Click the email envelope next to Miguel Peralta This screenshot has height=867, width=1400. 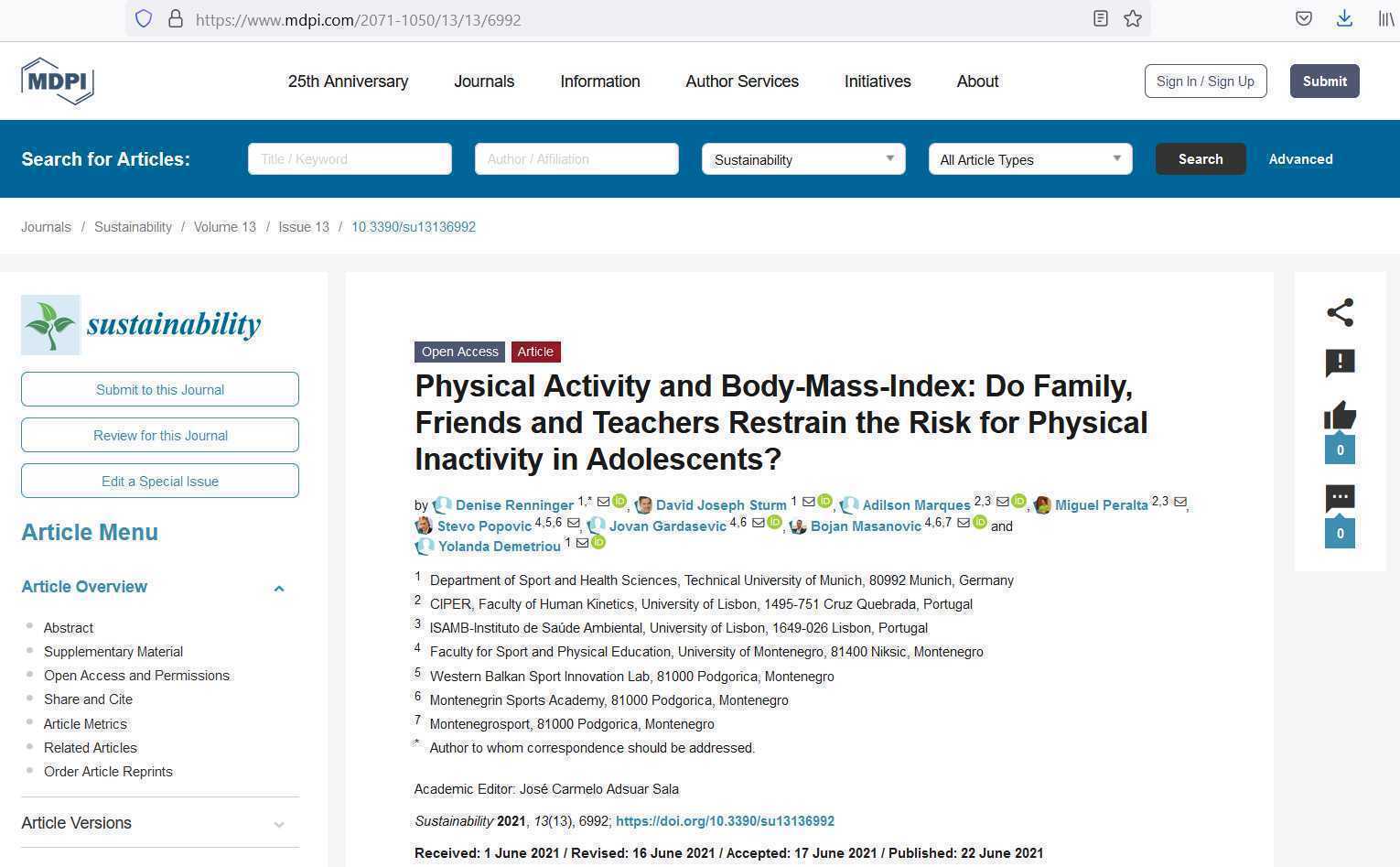click(x=1179, y=502)
